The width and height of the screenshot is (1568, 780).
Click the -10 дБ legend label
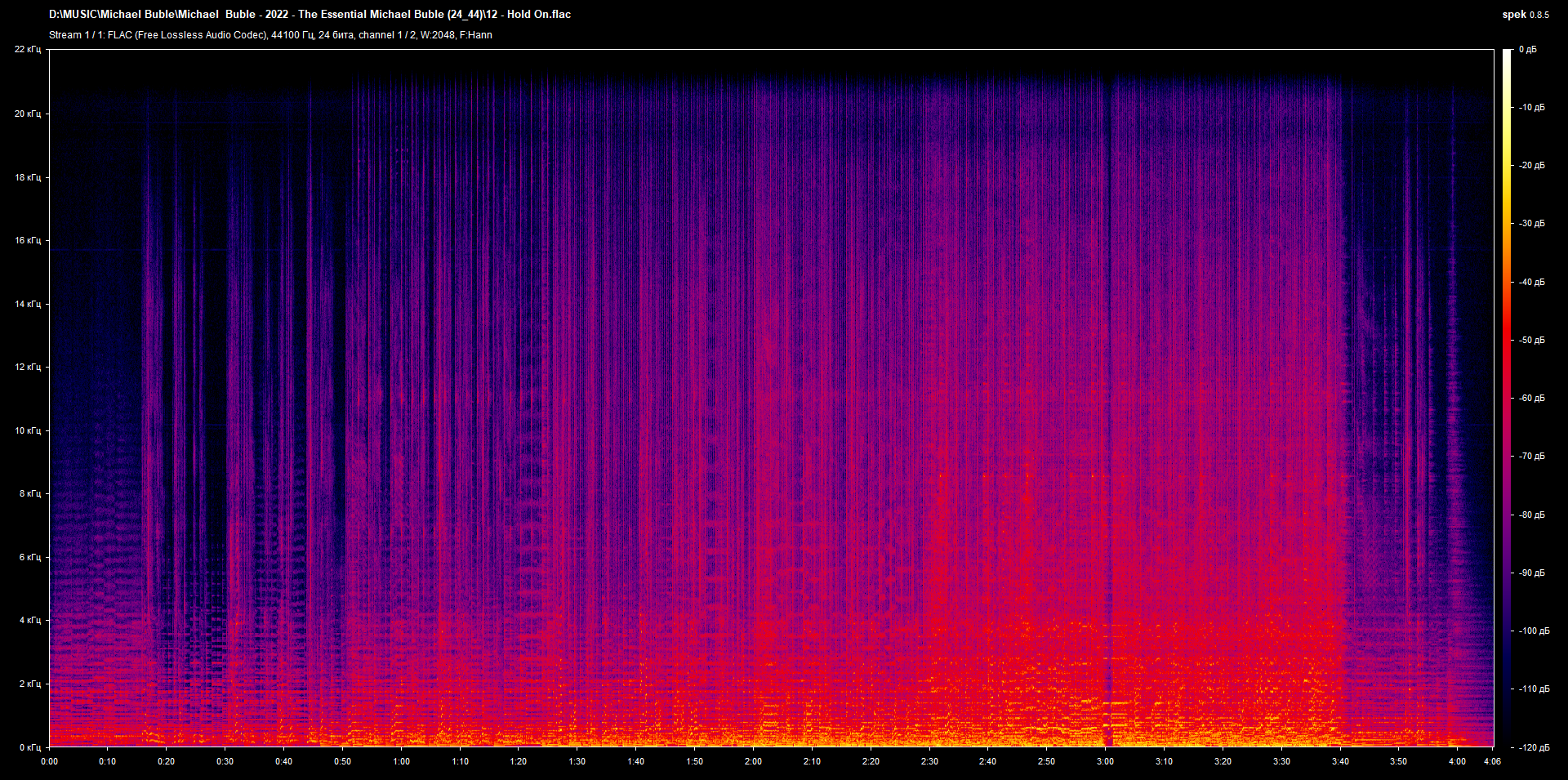point(1531,108)
